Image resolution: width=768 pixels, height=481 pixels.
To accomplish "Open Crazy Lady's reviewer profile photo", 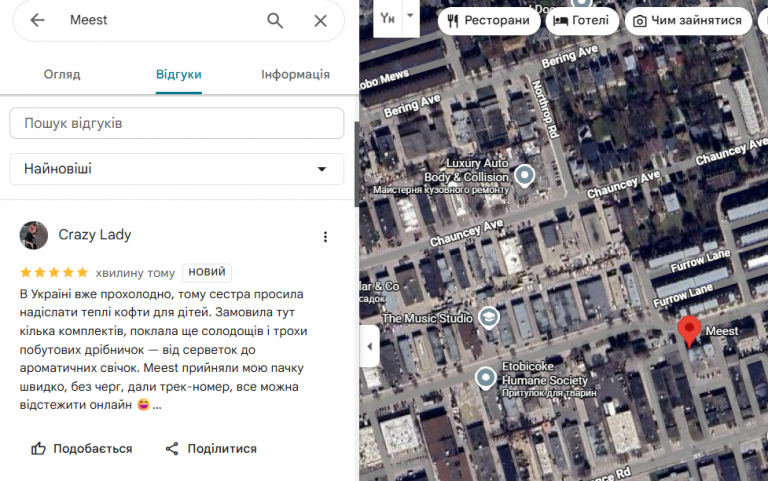I will tap(34, 235).
